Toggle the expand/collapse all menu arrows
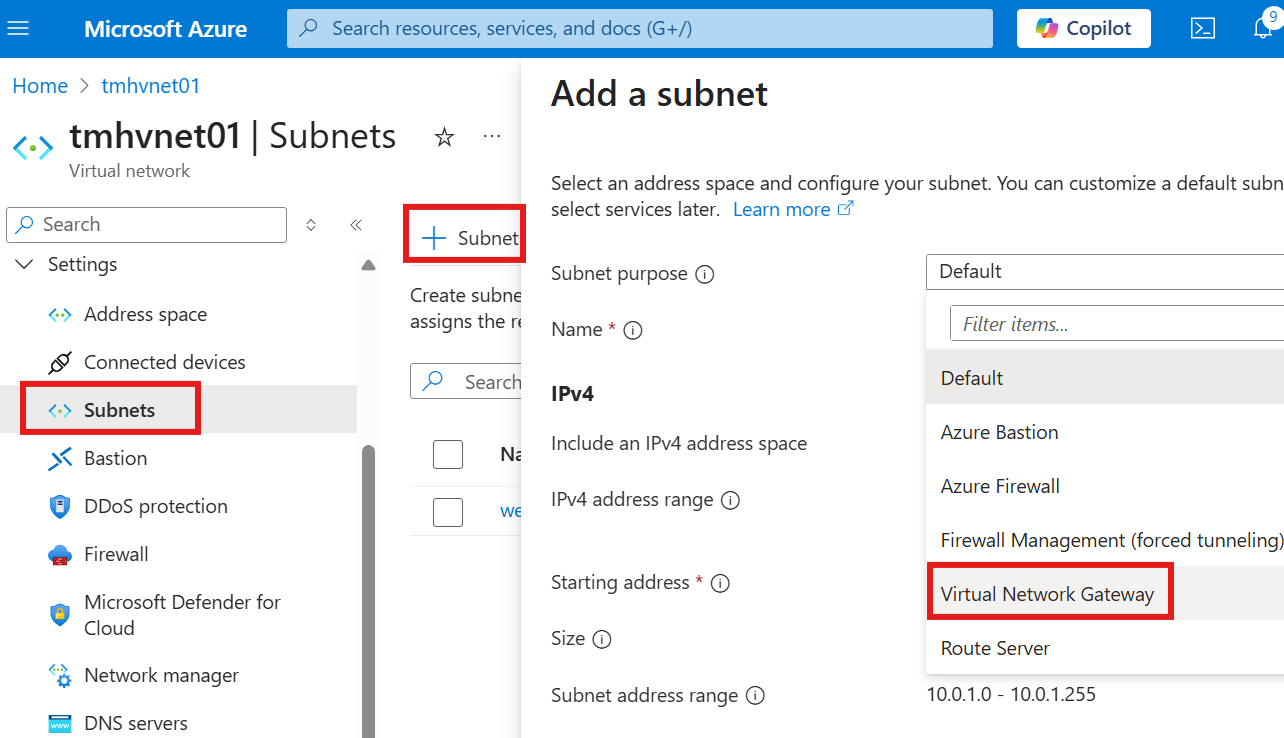This screenshot has height=738, width=1284. (x=311, y=225)
